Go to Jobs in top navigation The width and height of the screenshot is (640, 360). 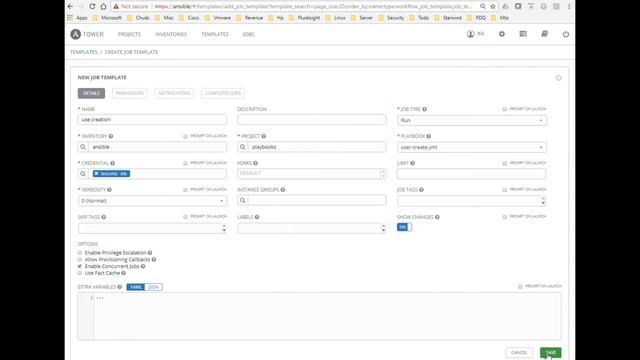tap(248, 34)
